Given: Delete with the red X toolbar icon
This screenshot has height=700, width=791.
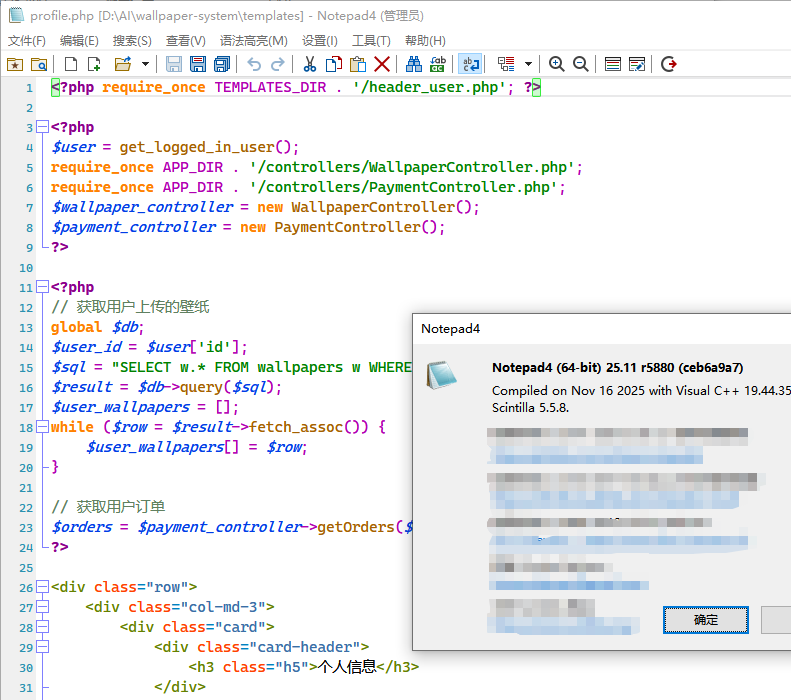Looking at the screenshot, I should pos(382,64).
